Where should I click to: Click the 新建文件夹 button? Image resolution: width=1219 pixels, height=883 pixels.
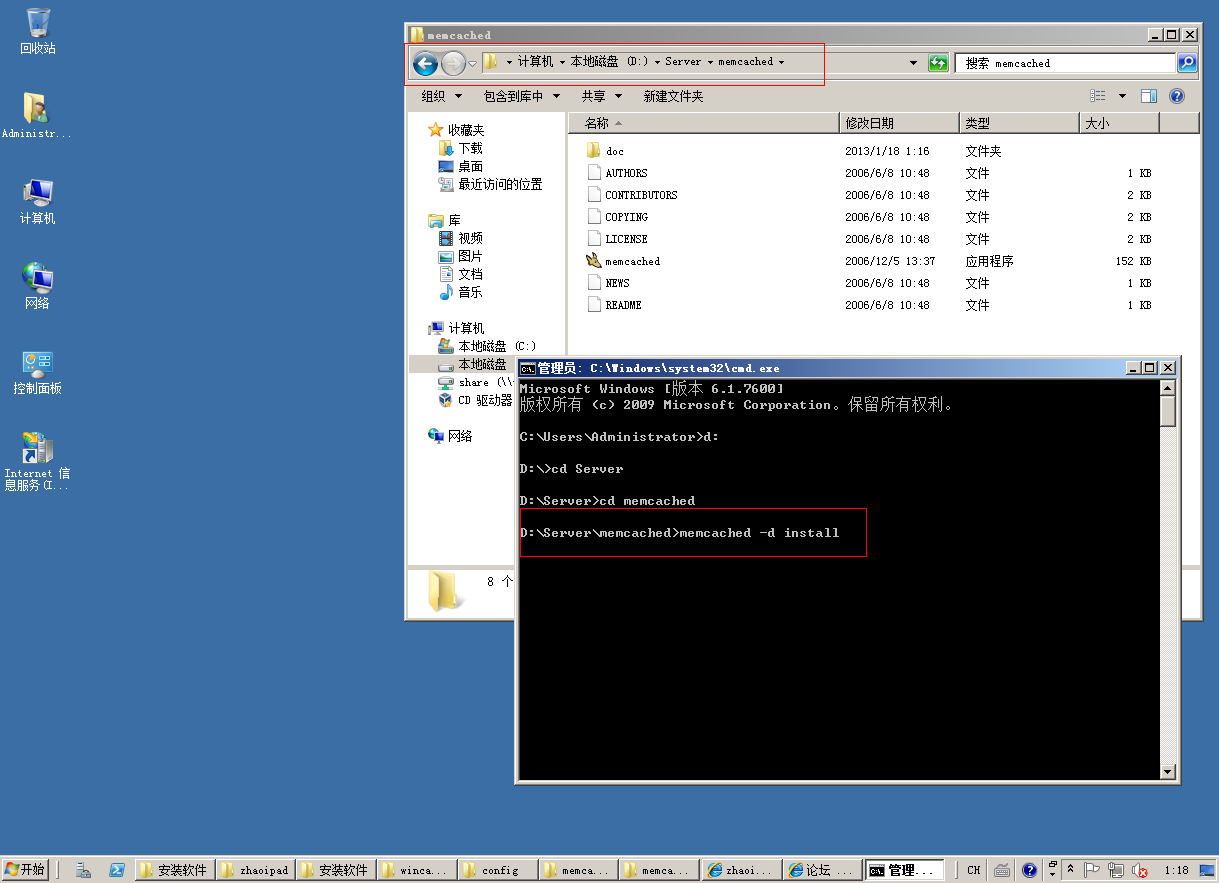673,97
